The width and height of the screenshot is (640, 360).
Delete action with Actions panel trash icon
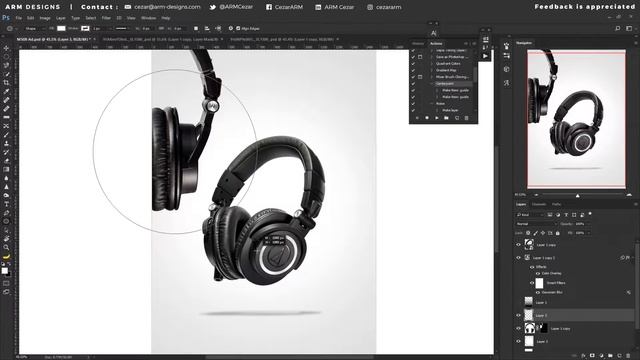pos(467,118)
